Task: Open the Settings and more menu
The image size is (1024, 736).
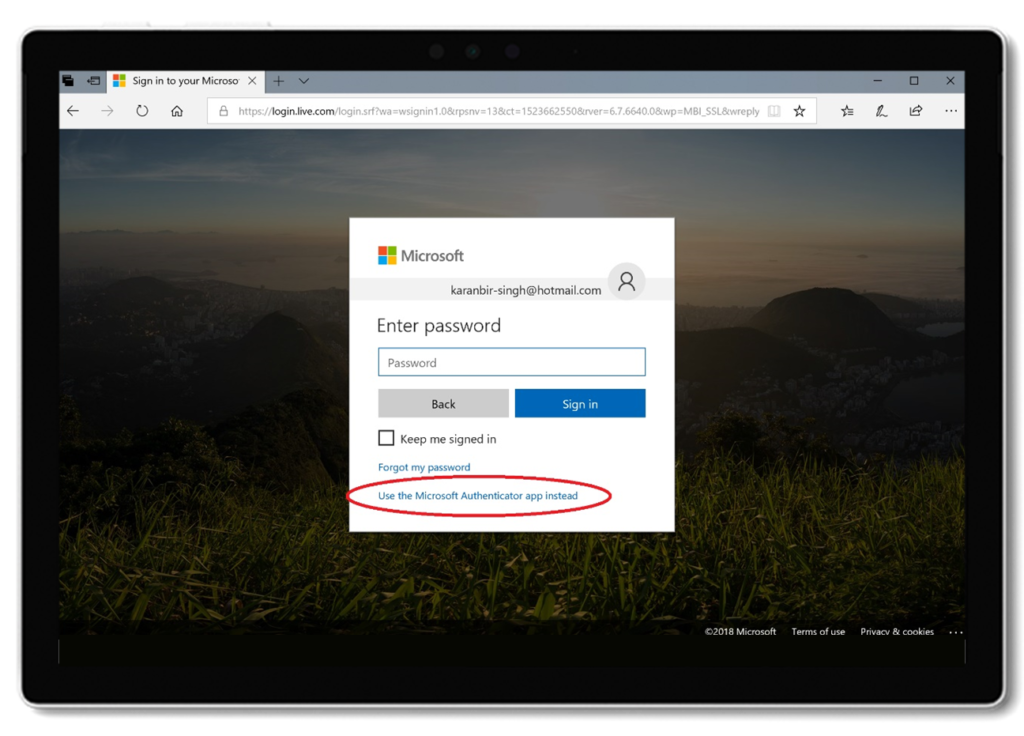Action: [x=950, y=111]
